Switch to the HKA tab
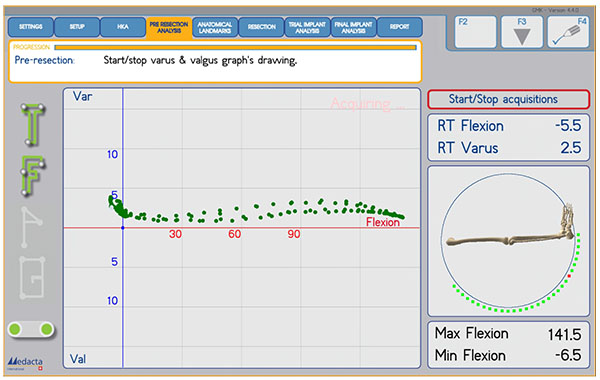Viewport: 600px width, 380px height. [123, 27]
